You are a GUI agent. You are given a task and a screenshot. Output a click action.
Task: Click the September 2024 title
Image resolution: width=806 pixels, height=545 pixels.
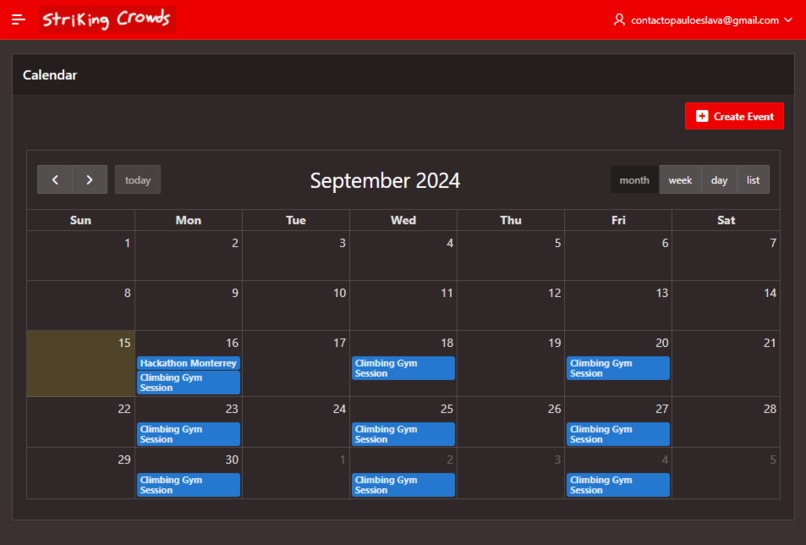pos(385,180)
